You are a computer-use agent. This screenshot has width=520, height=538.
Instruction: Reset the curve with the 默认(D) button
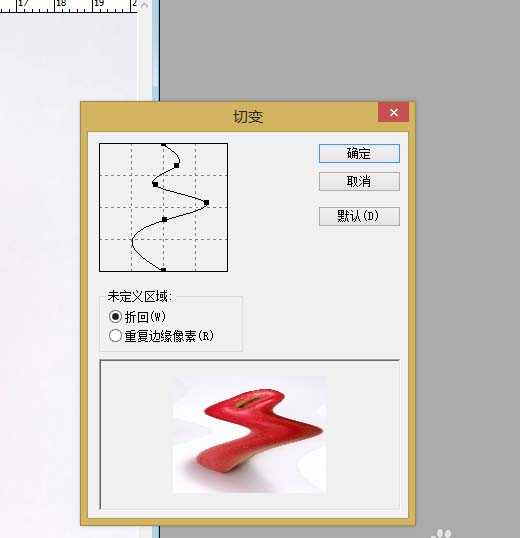tap(359, 216)
